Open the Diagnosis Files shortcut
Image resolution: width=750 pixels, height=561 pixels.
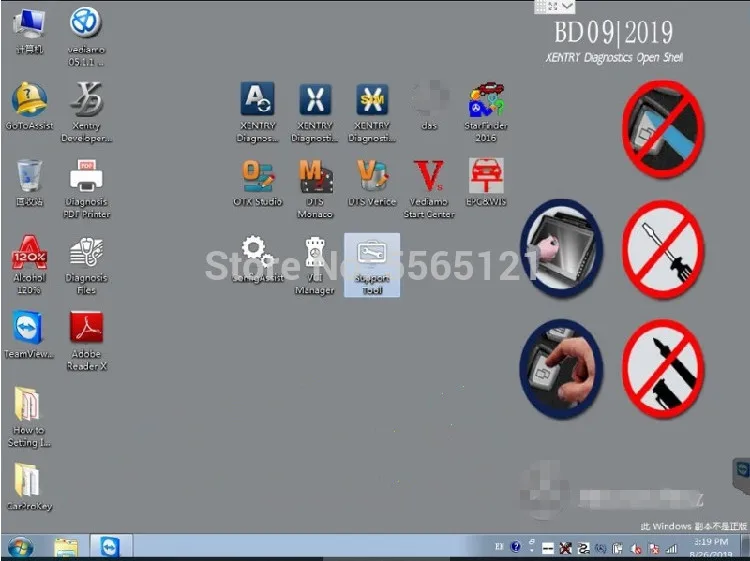(x=87, y=264)
